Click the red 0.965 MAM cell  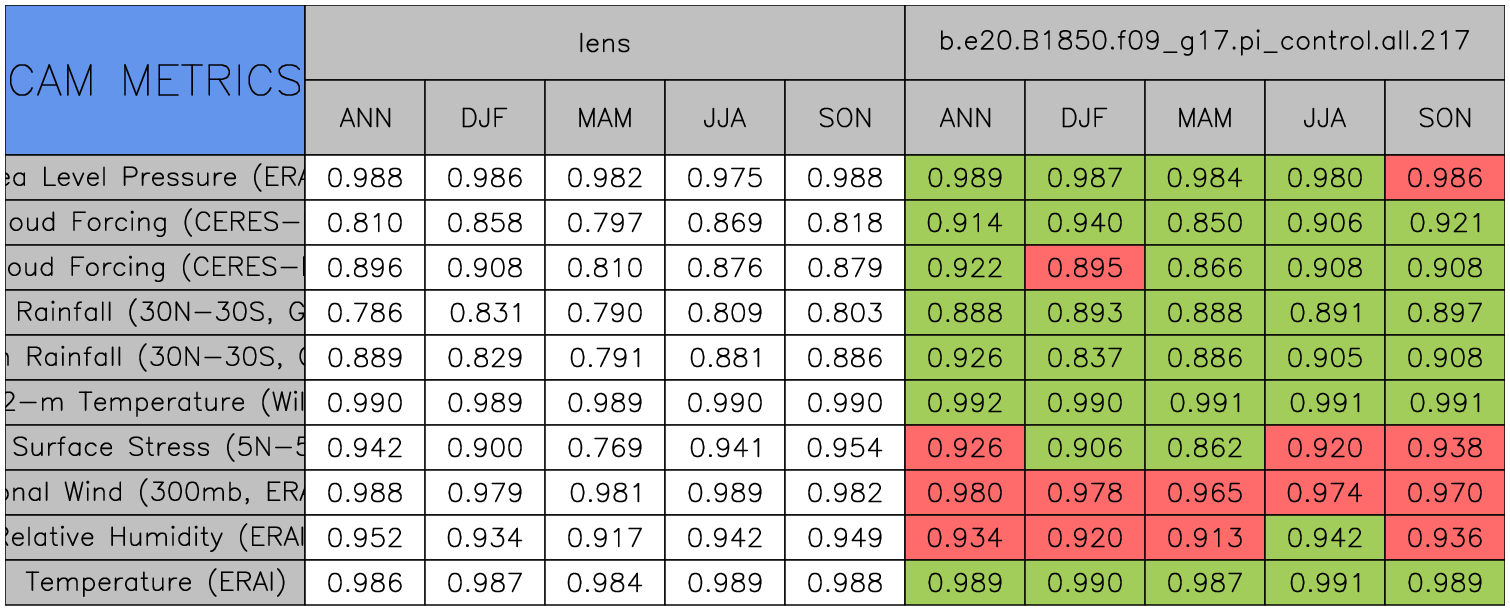(1204, 492)
